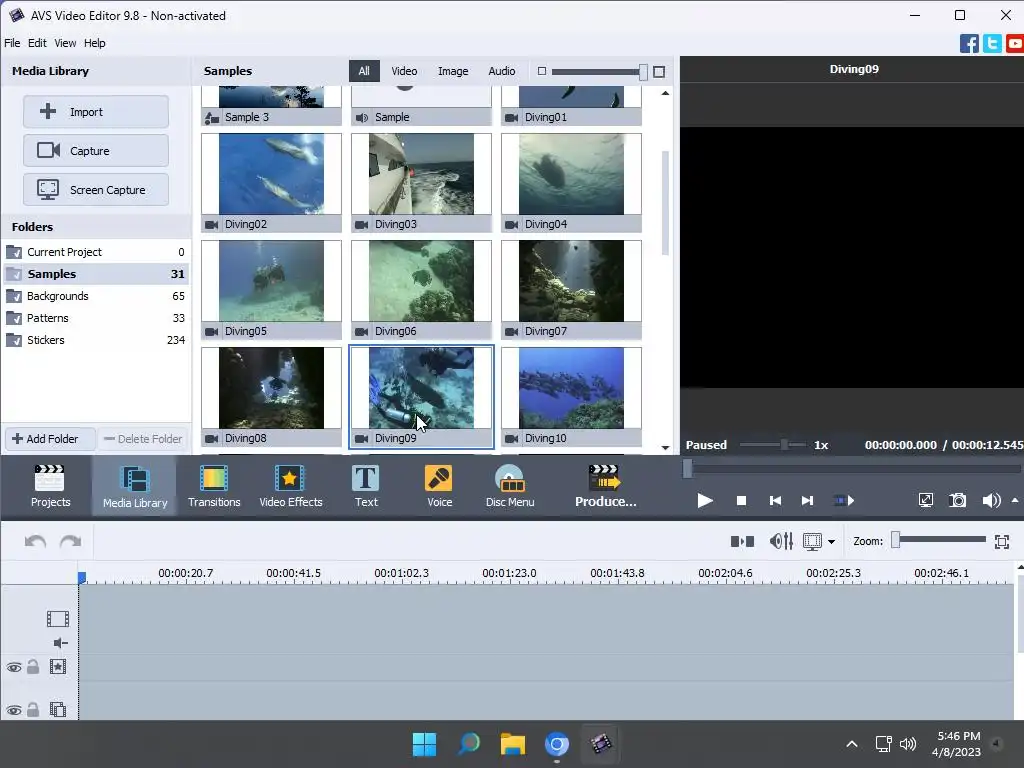The image size is (1024, 768).
Task: Click the samples list scroll down arrow
Action: (x=665, y=447)
